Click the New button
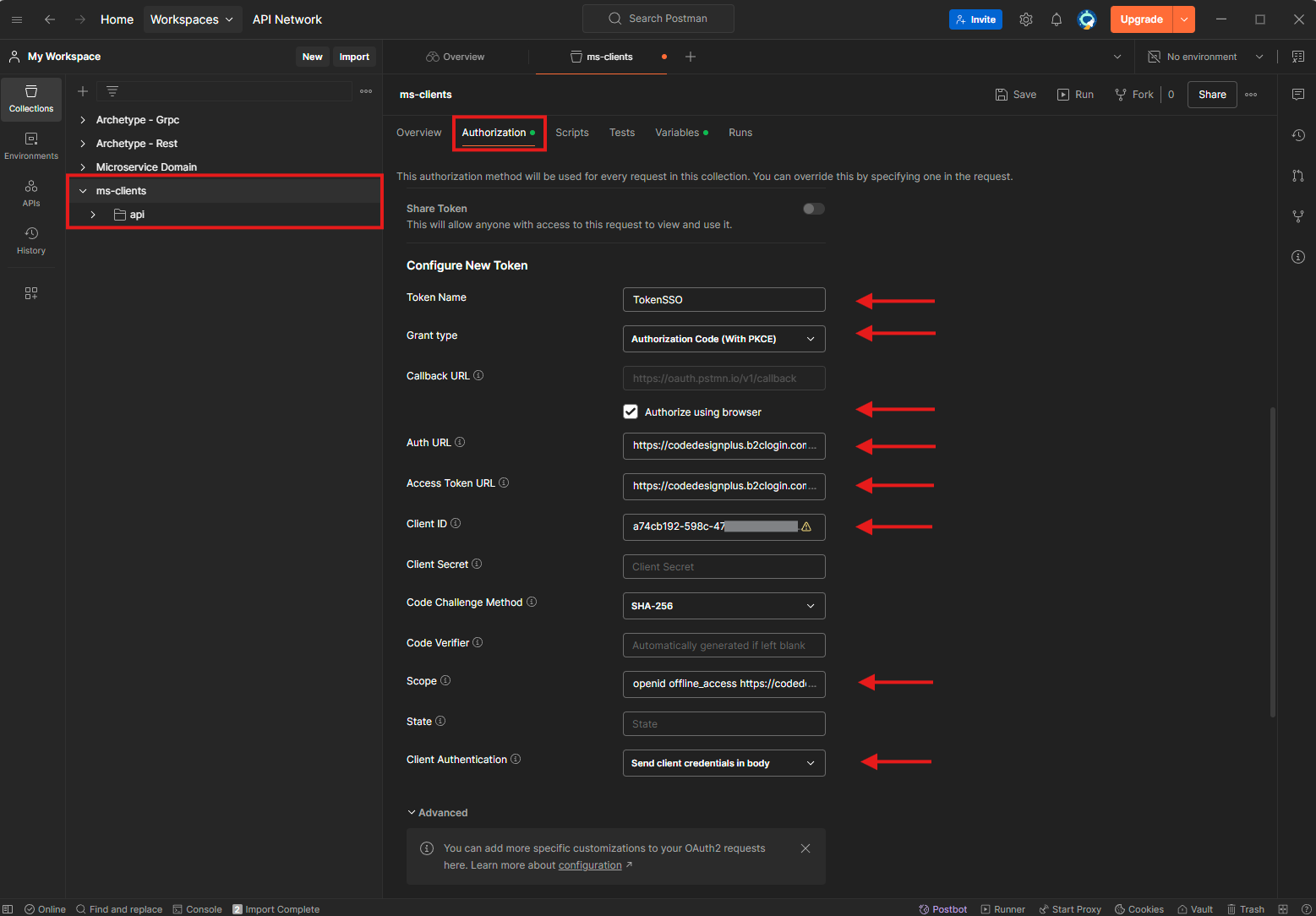Viewport: 1316px width, 916px height. (313, 57)
